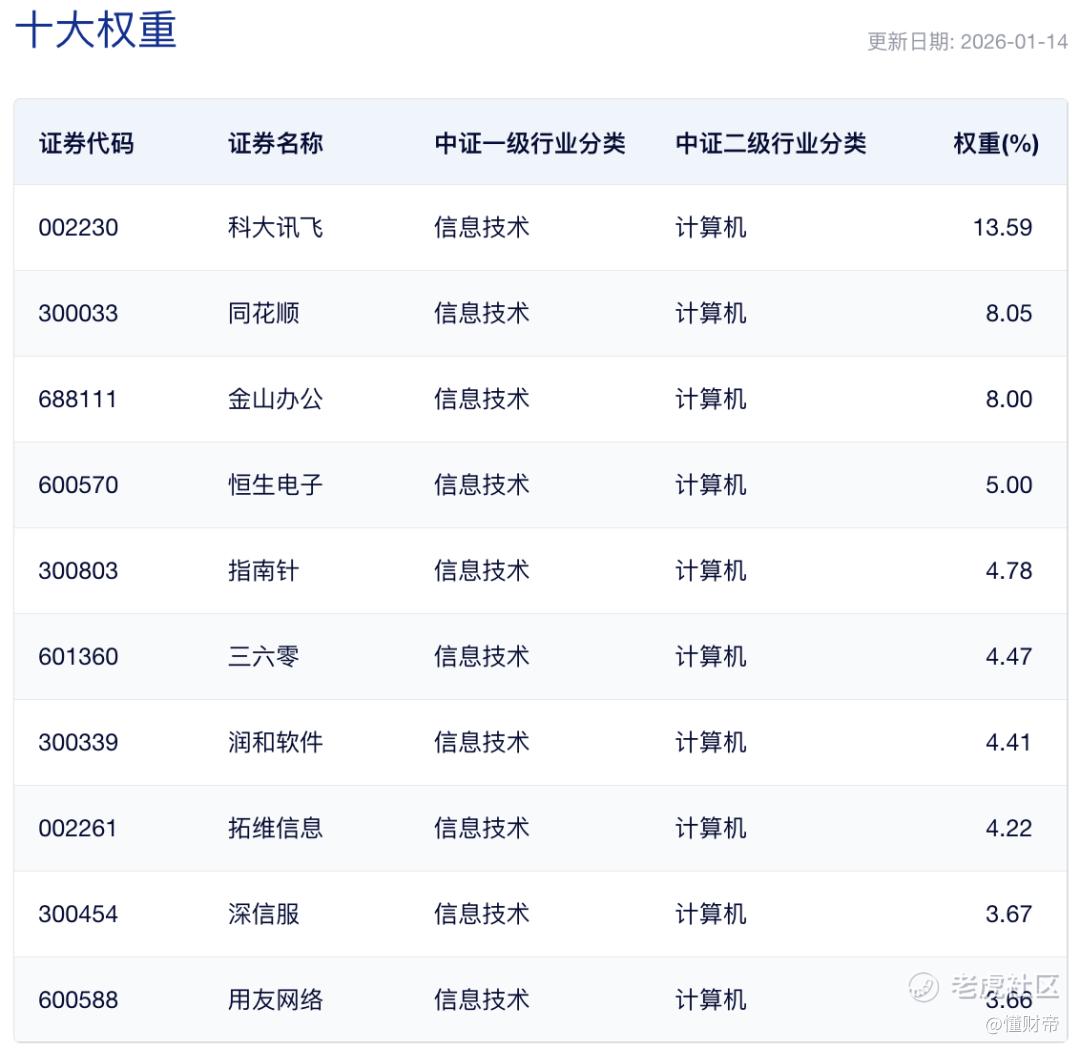Select the 恒生电子 name cell

[276, 485]
